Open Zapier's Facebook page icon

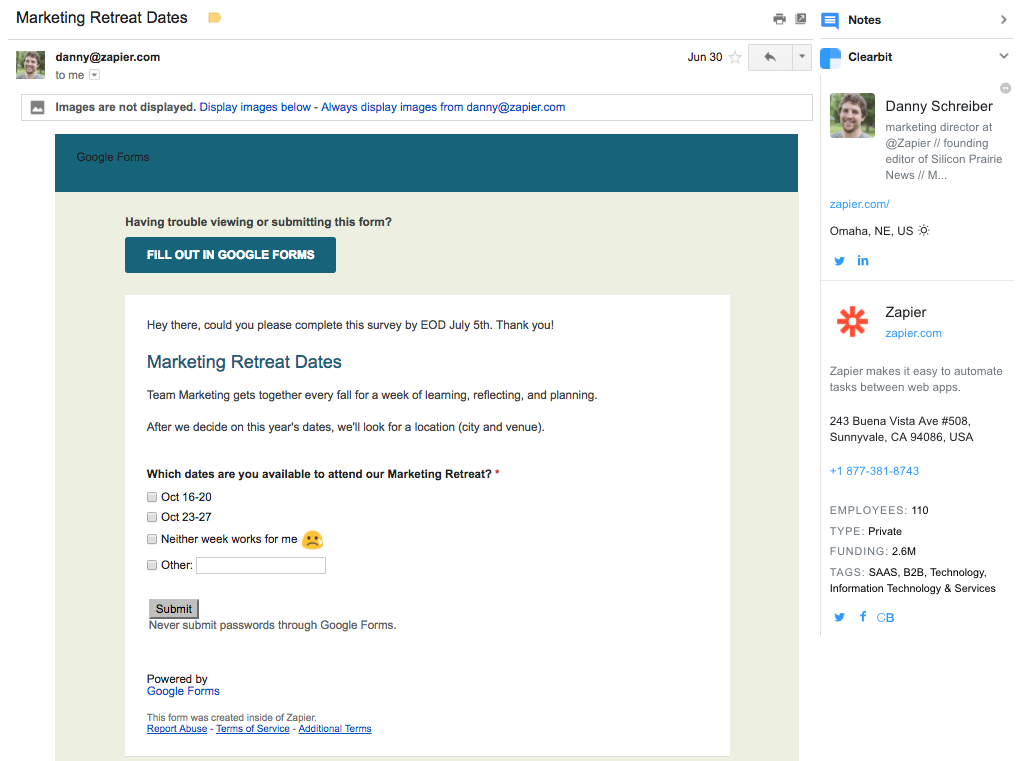click(863, 616)
